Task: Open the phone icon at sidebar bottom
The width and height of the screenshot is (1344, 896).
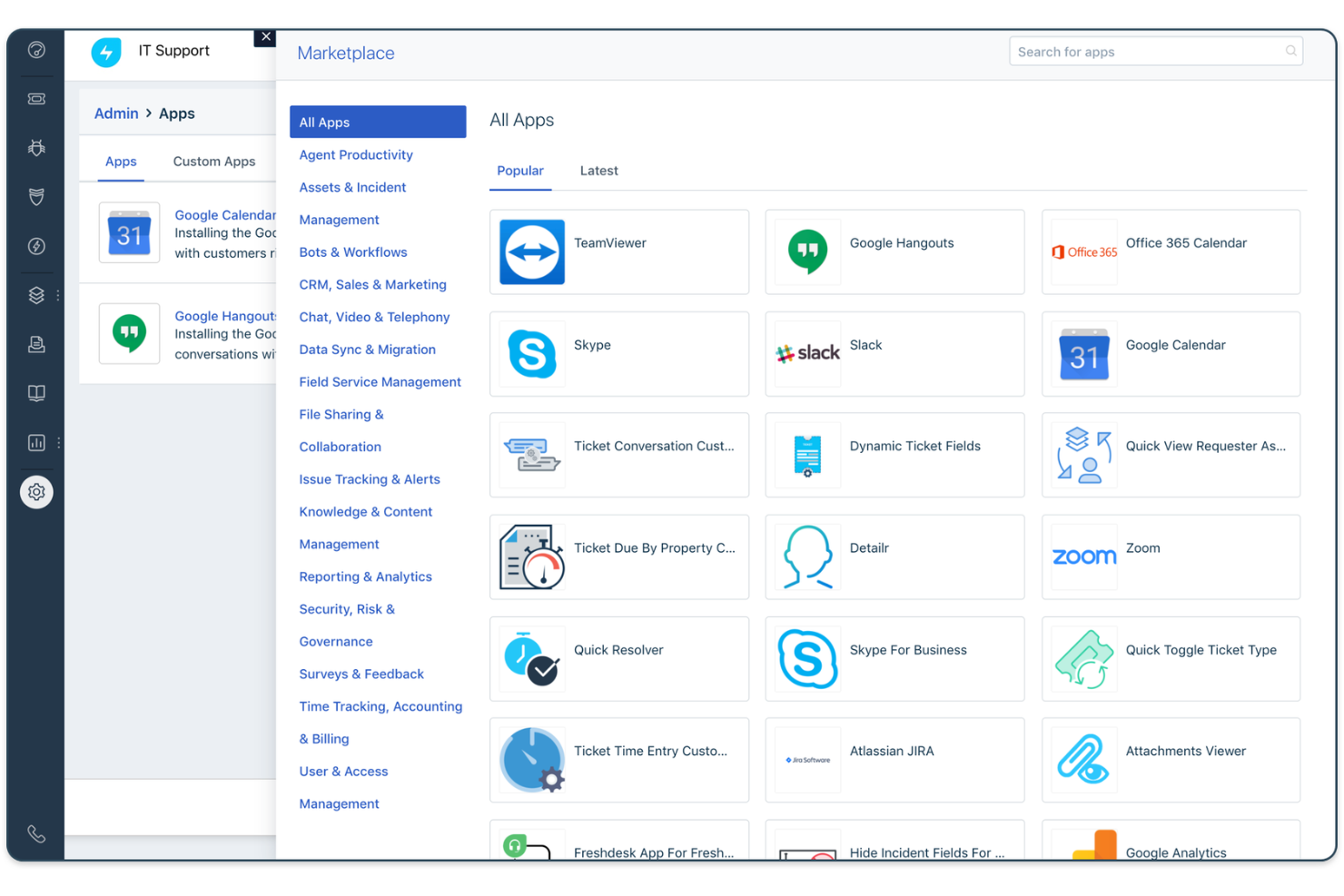Action: pos(36,833)
